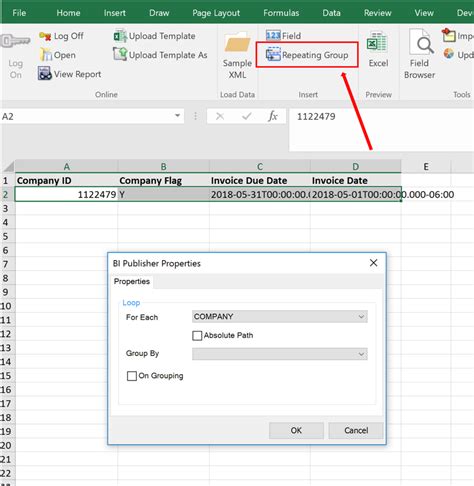This screenshot has height=486, width=474.
Task: Click the Invoice Due Date header cell
Action: pyautogui.click(x=260, y=180)
